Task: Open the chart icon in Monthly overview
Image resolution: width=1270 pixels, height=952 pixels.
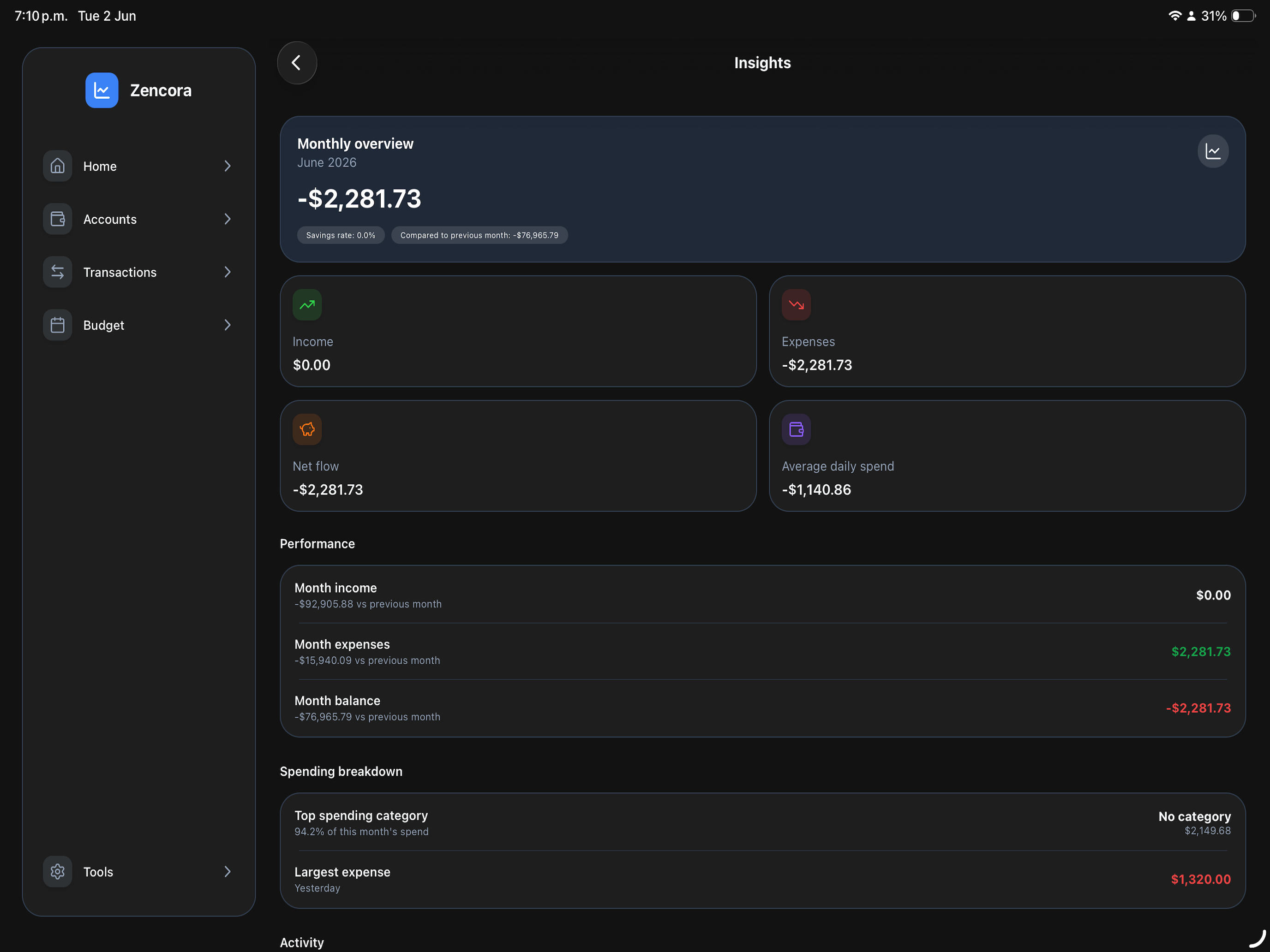Action: point(1213,151)
